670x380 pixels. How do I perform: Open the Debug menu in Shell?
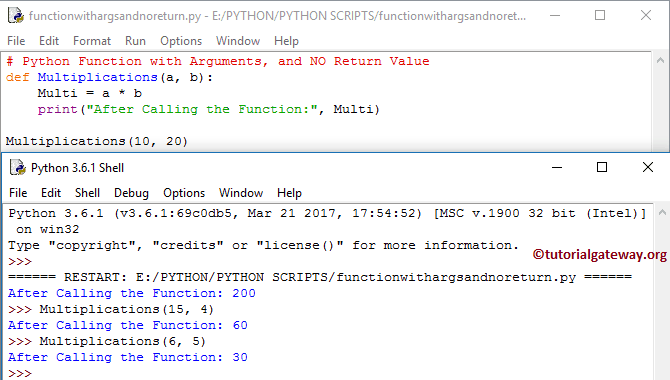[x=131, y=193]
